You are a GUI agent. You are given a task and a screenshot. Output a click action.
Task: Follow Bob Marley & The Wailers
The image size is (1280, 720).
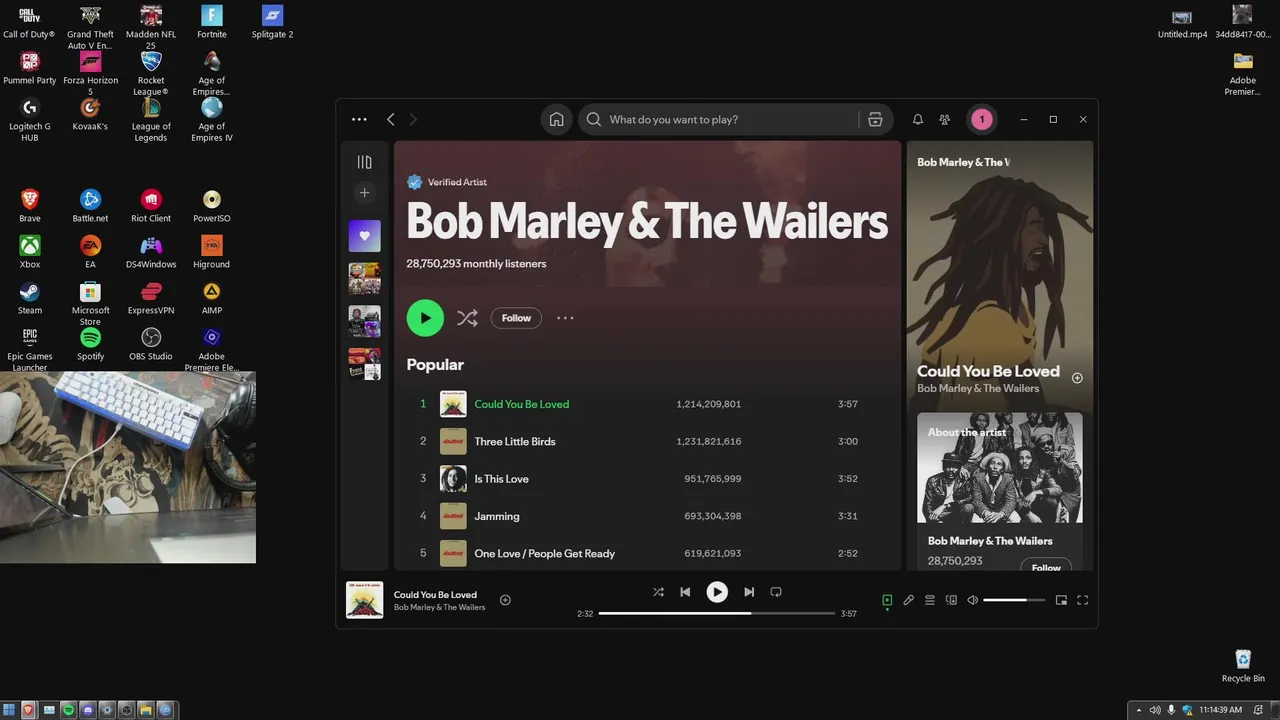(516, 318)
